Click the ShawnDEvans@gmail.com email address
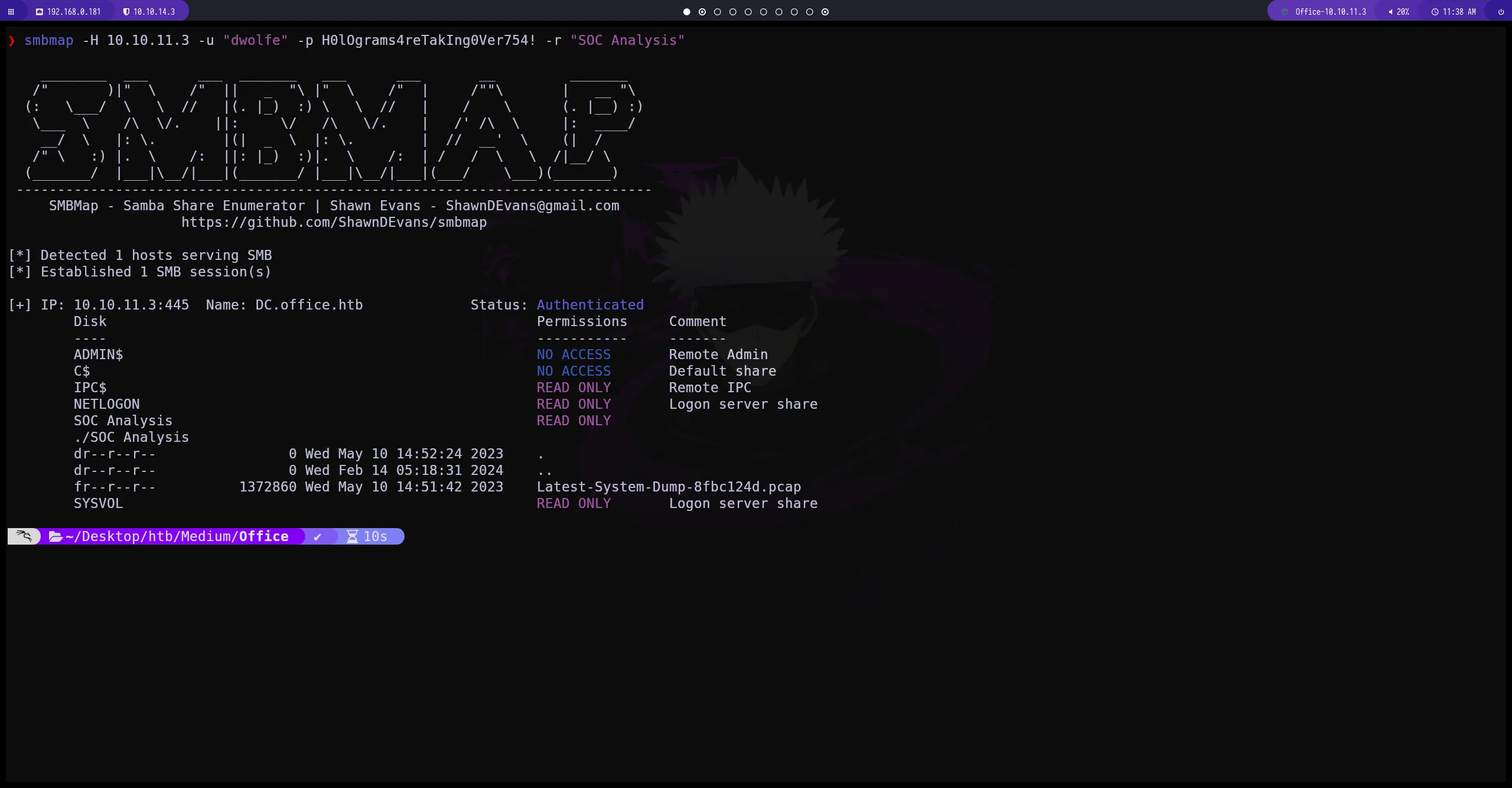Viewport: 1512px width, 788px height. (532, 206)
